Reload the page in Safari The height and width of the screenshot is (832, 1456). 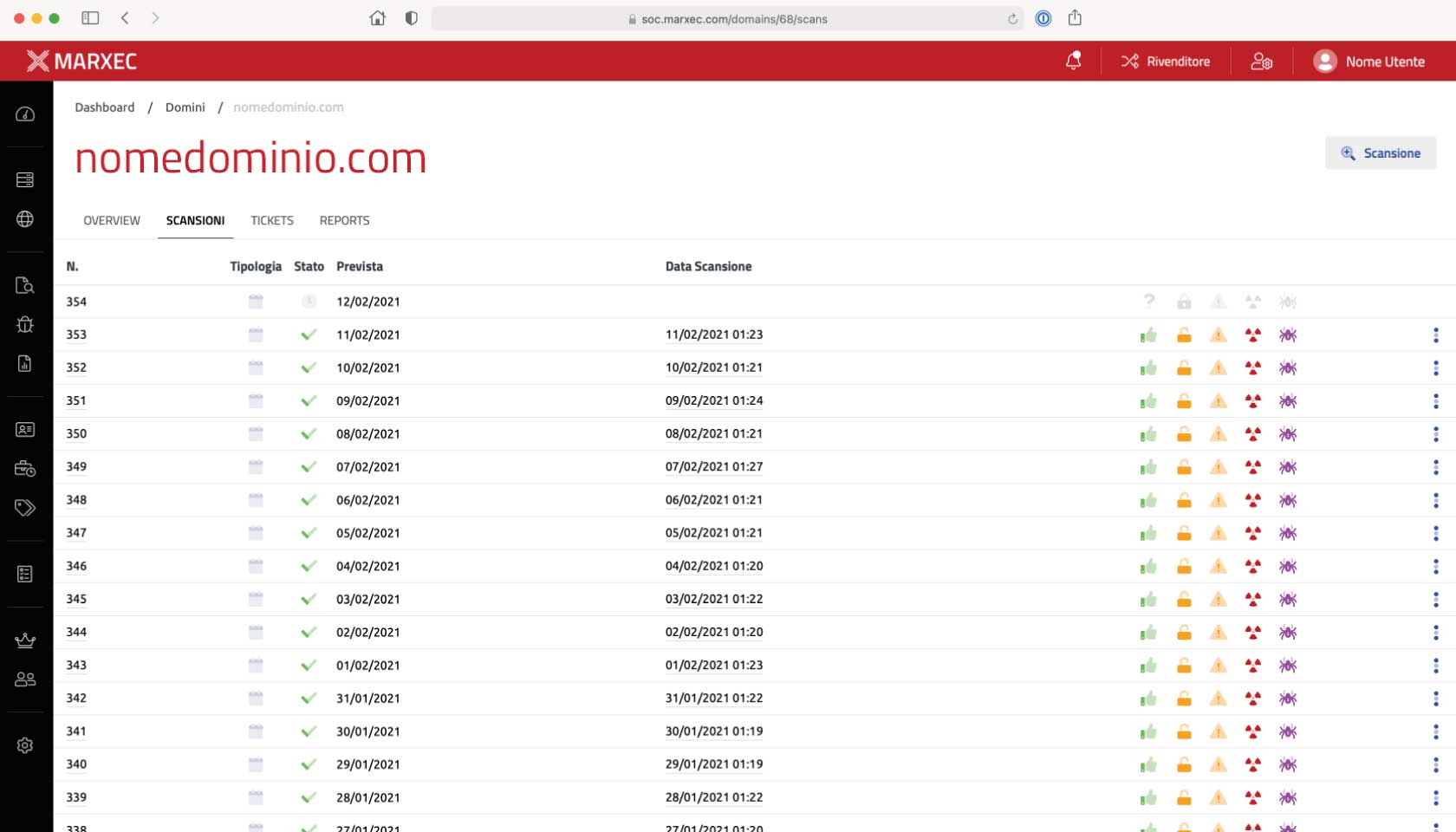point(1012,19)
